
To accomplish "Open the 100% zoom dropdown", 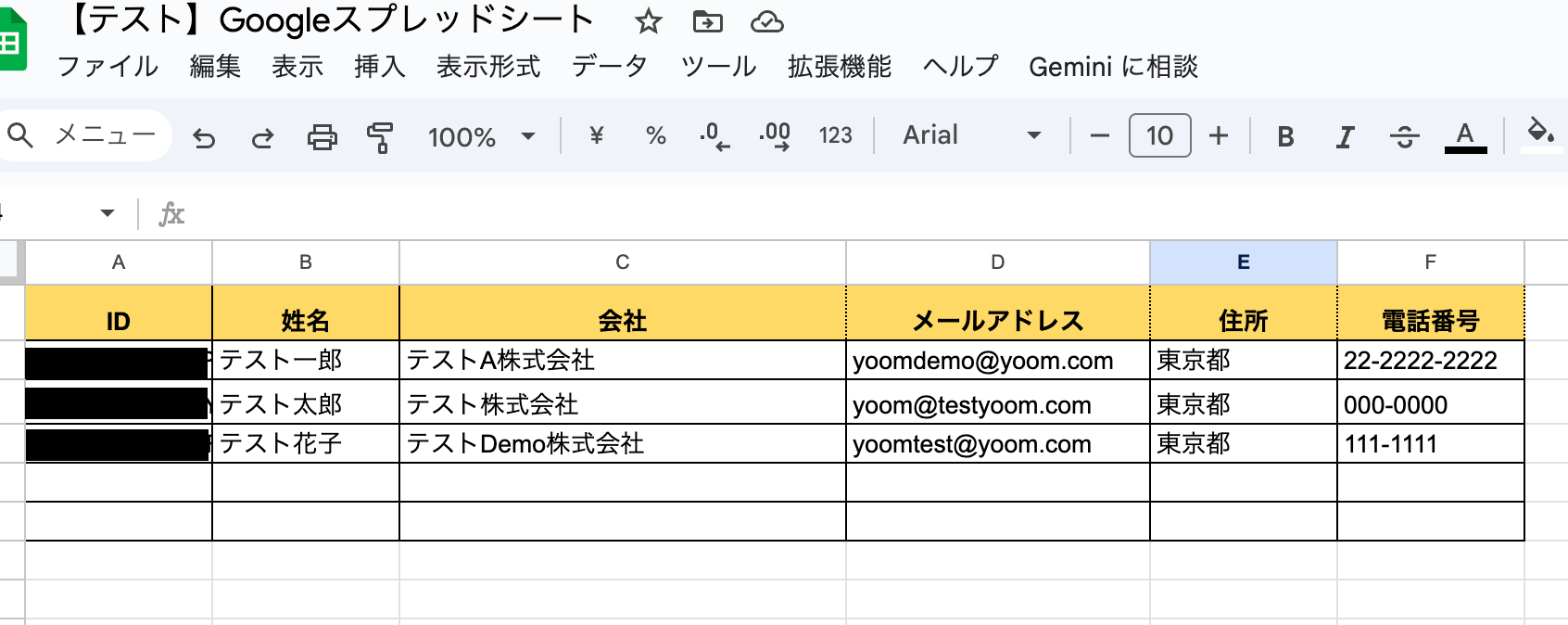I will [x=482, y=137].
